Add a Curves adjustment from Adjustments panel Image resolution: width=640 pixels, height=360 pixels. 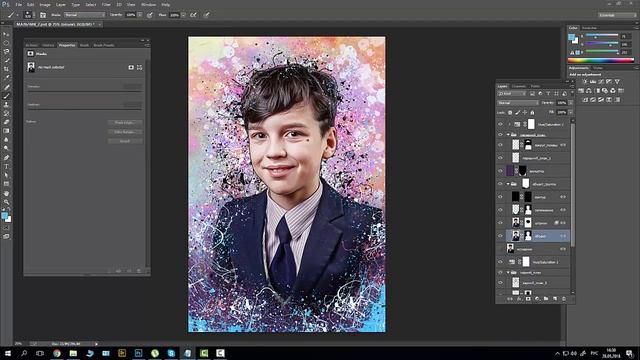[x=601, y=82]
